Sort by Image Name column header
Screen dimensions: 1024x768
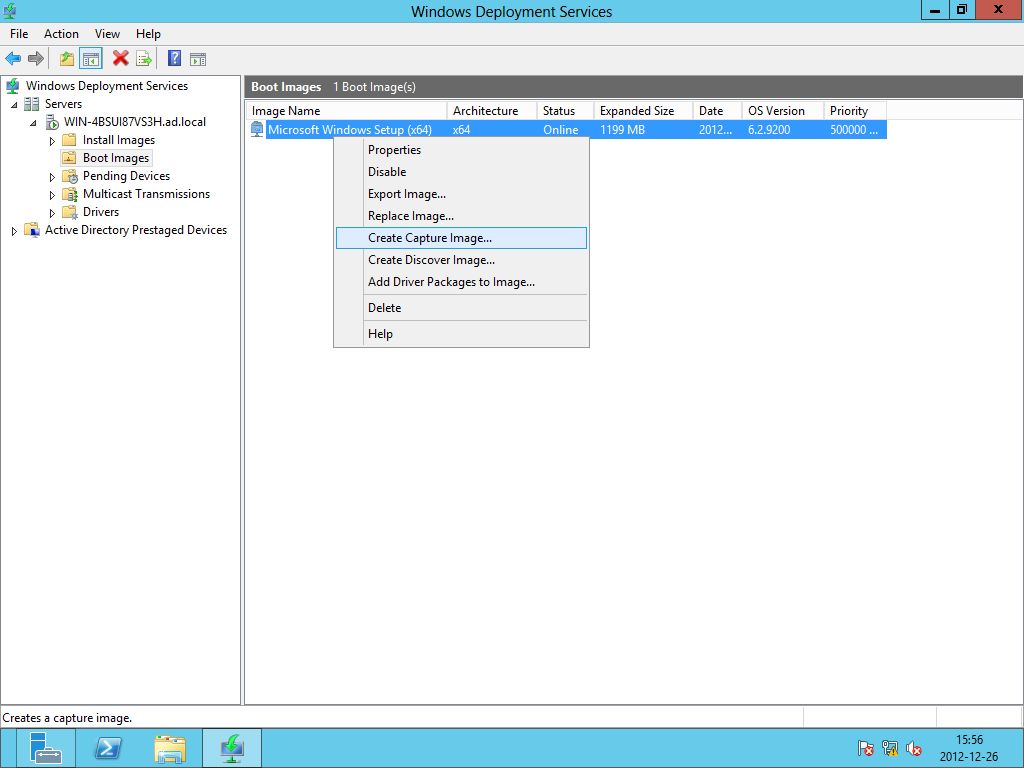pos(346,111)
